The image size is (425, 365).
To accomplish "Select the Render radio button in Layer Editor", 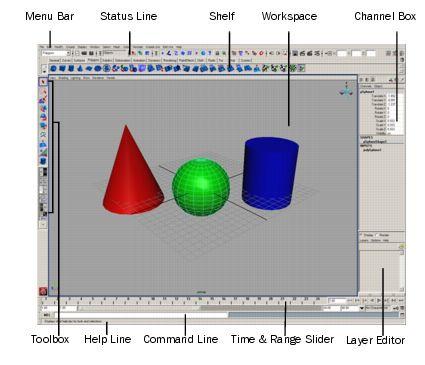I will (x=377, y=235).
